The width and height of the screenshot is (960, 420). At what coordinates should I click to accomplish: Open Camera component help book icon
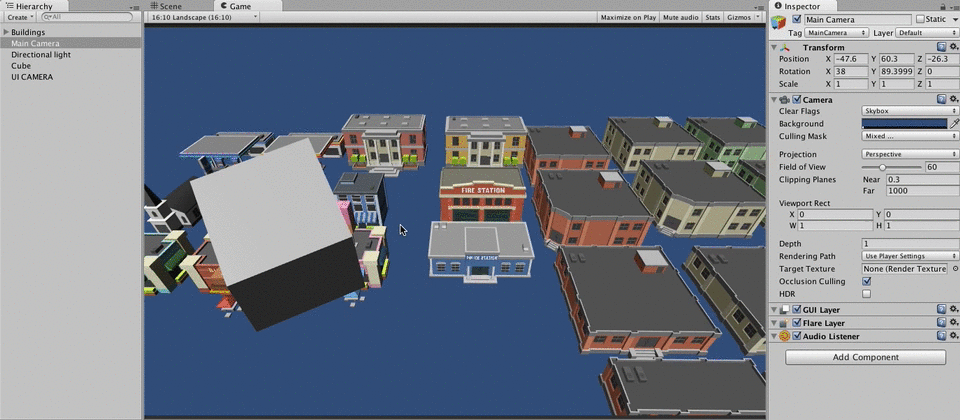[941, 100]
